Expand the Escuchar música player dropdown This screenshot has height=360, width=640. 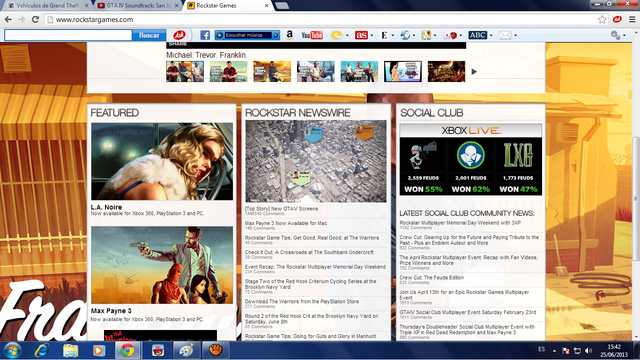coord(276,35)
